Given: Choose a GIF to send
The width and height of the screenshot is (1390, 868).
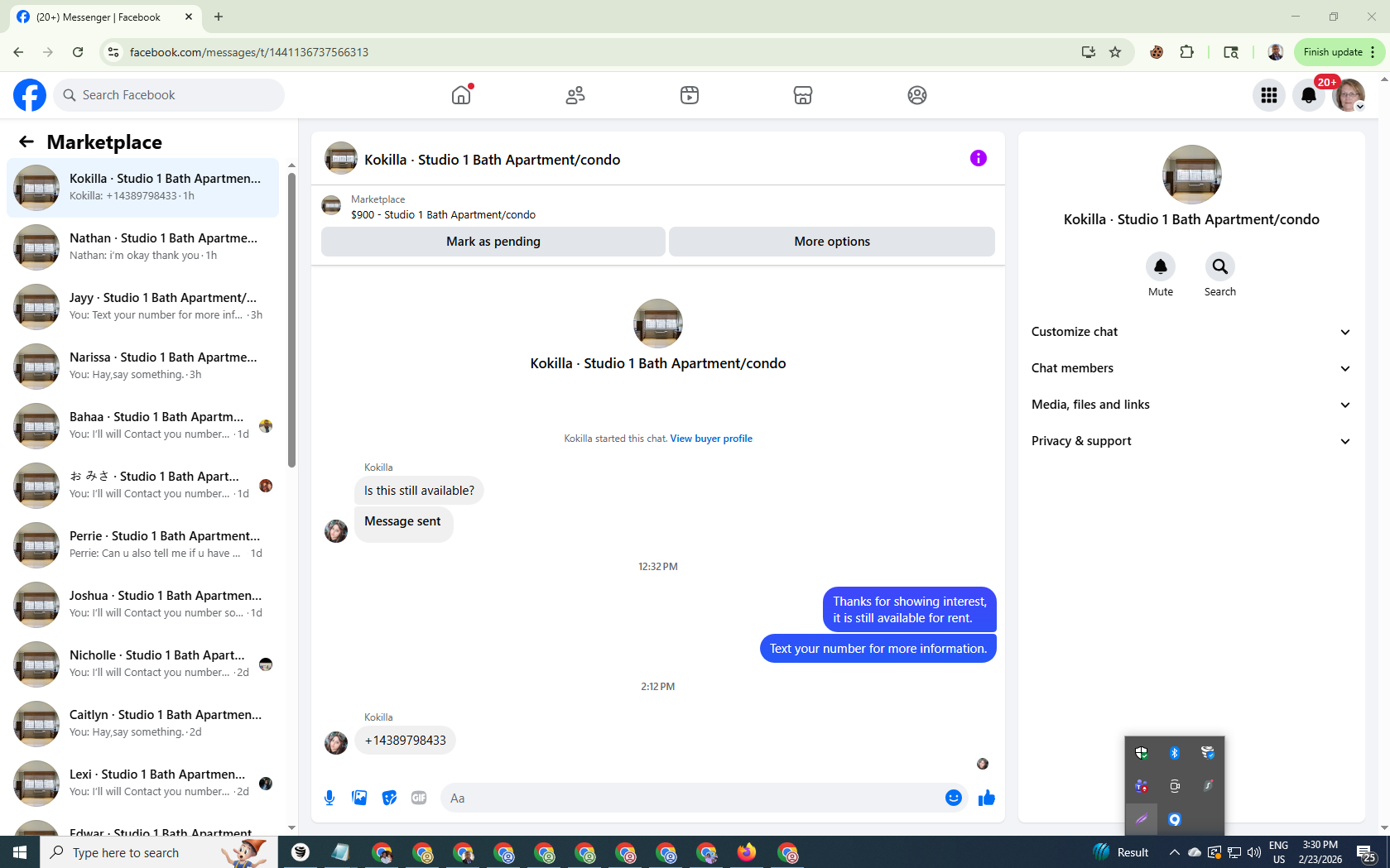Looking at the screenshot, I should [419, 798].
